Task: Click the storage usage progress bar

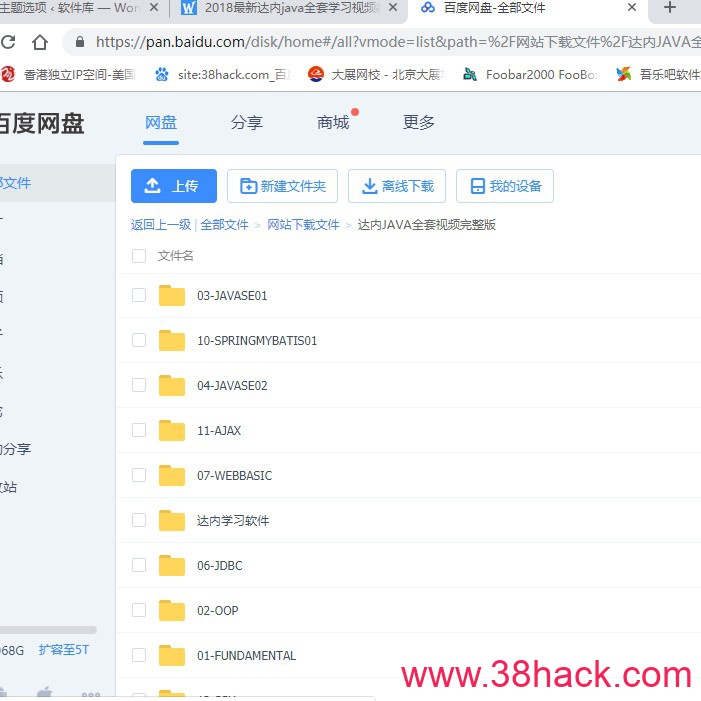Action: [x=48, y=630]
